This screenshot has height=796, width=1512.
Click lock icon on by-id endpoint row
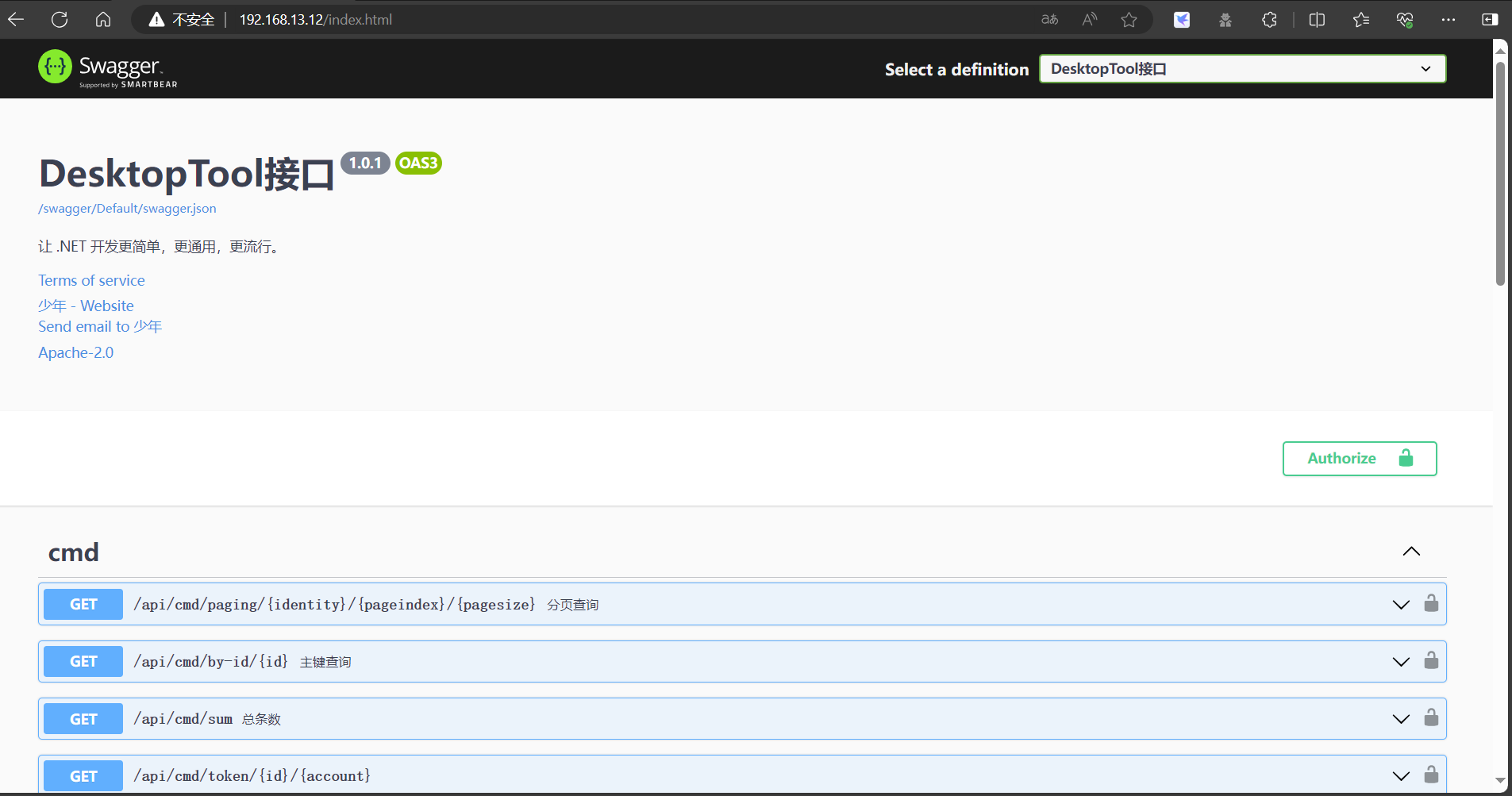(x=1431, y=660)
